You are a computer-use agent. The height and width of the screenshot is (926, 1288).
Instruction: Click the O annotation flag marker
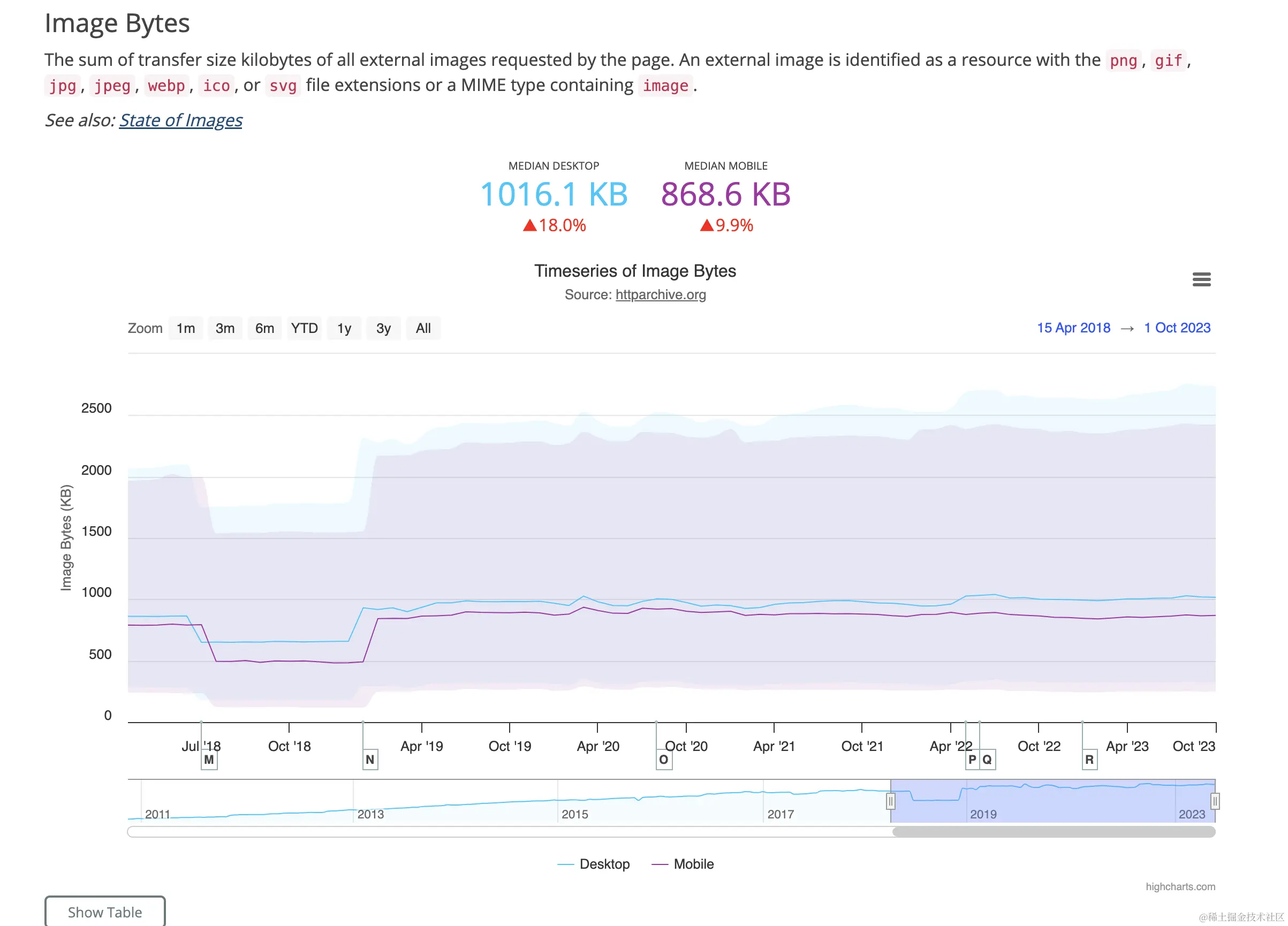click(663, 760)
